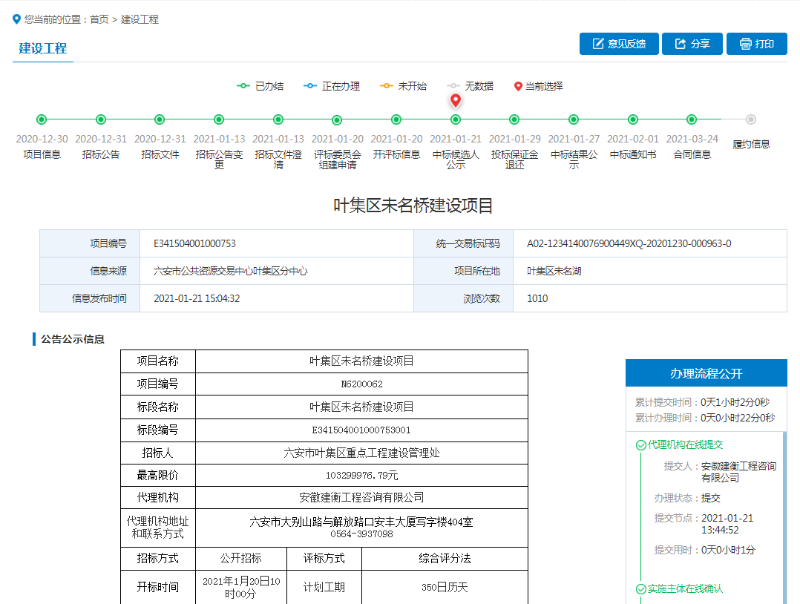Click submit time 2021-01-21 13:44:52
The width and height of the screenshot is (800, 604).
coord(727,524)
